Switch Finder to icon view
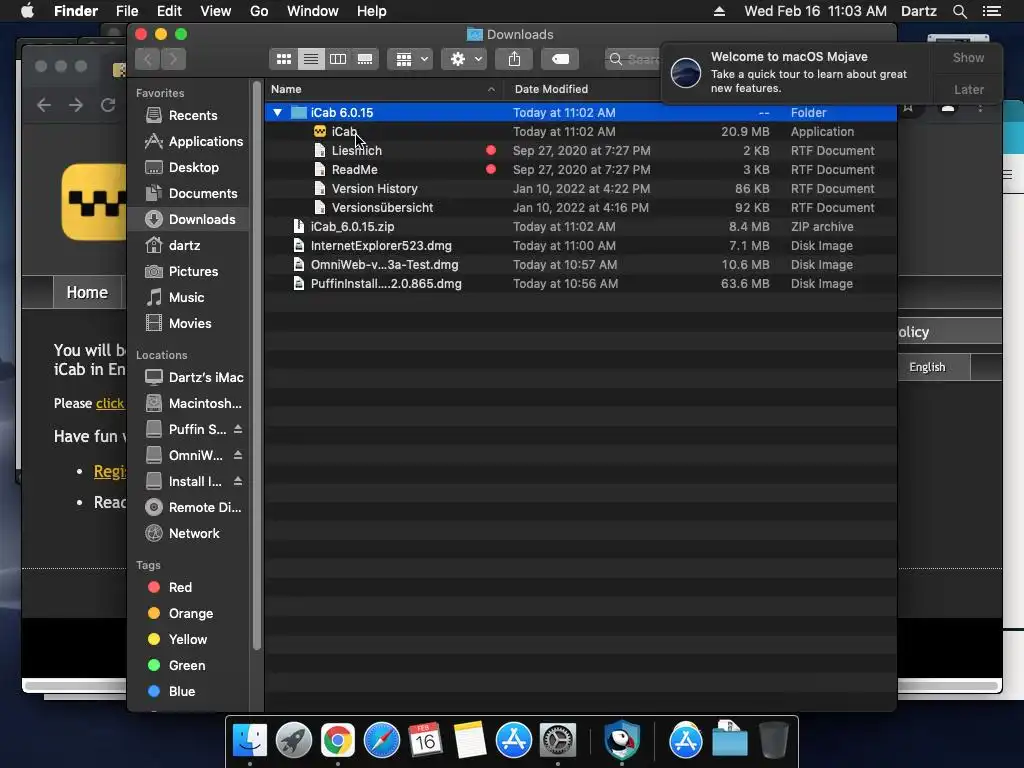 [283, 59]
